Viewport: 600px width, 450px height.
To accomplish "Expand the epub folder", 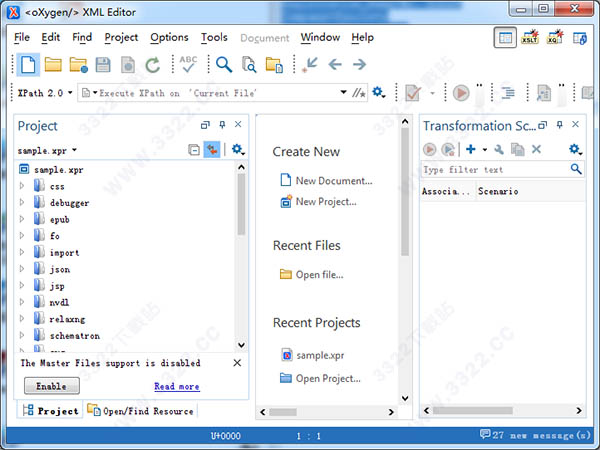I will point(22,219).
